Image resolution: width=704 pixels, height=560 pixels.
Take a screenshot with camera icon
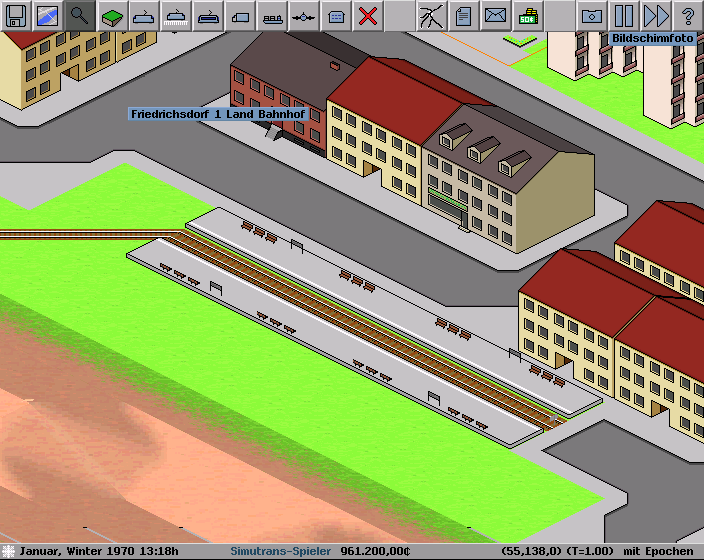pos(592,15)
